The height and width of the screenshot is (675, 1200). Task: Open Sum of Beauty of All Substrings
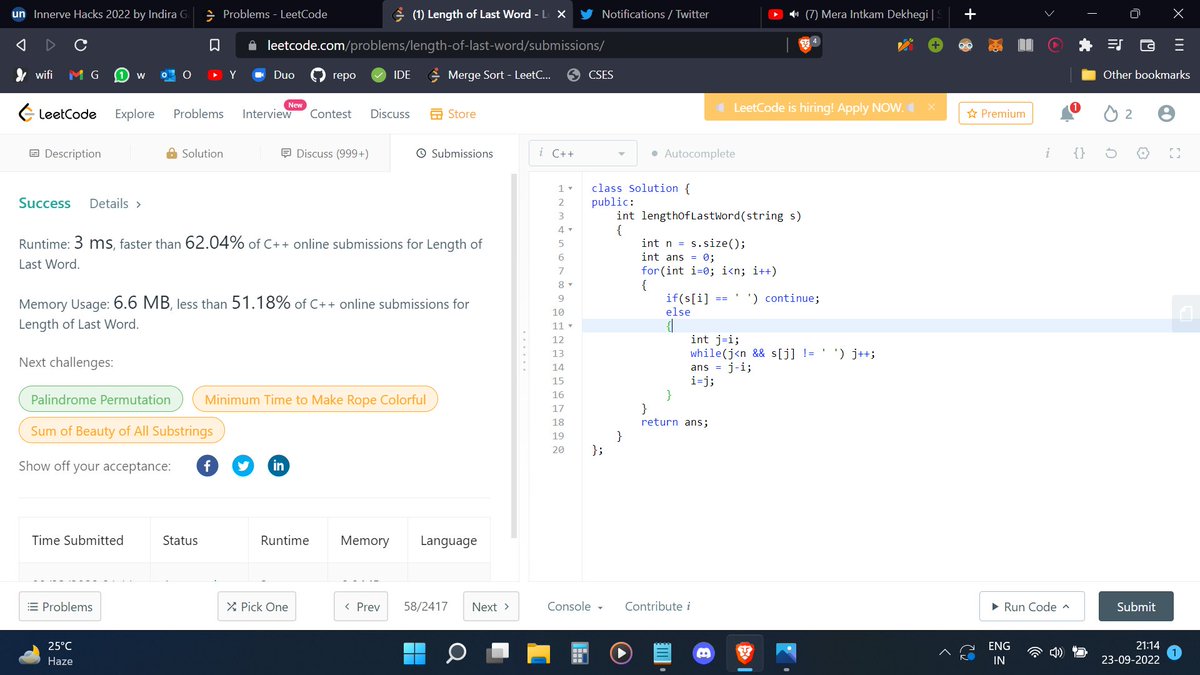[x=122, y=431]
